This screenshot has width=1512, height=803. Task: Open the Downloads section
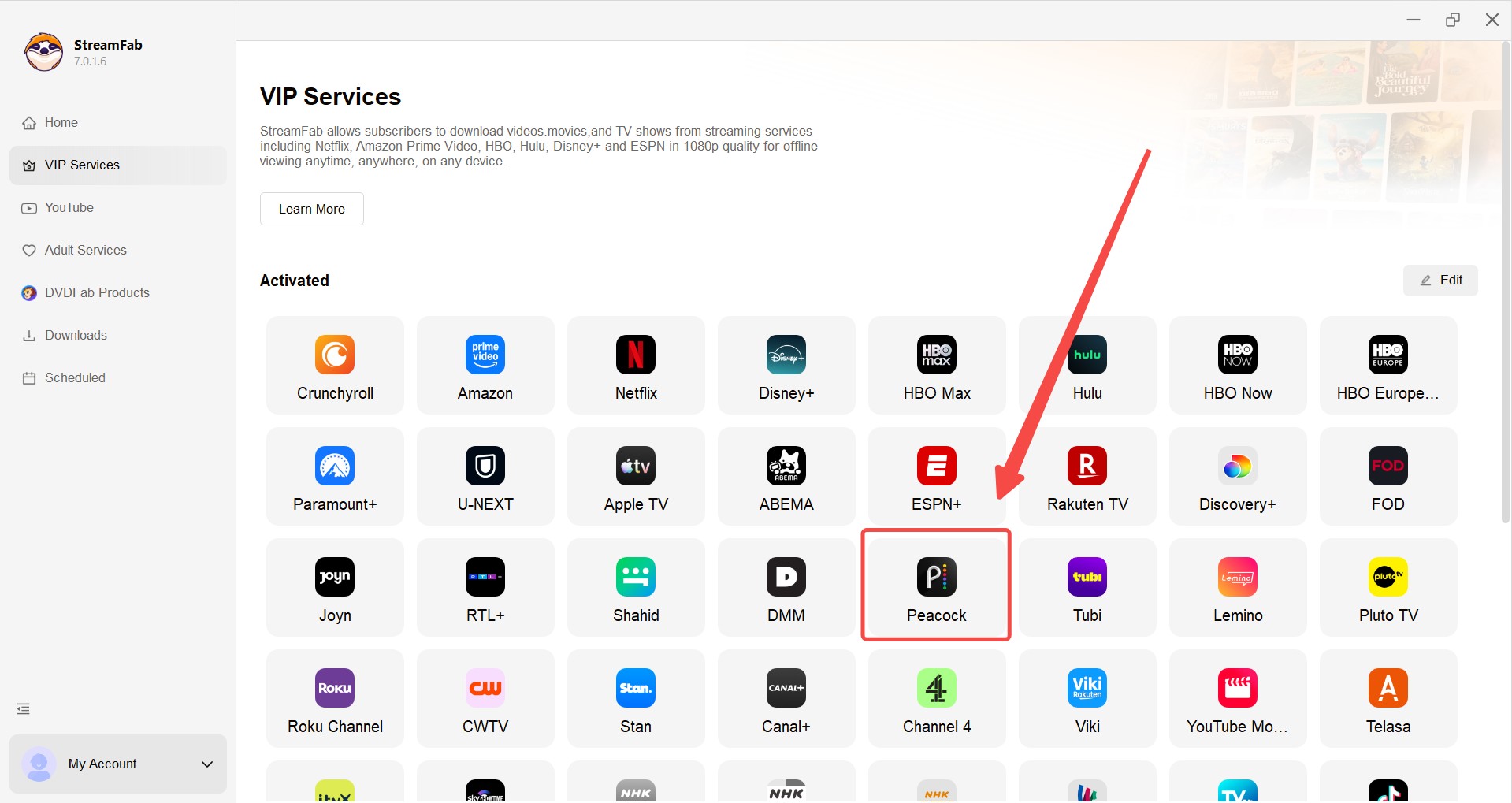click(76, 335)
